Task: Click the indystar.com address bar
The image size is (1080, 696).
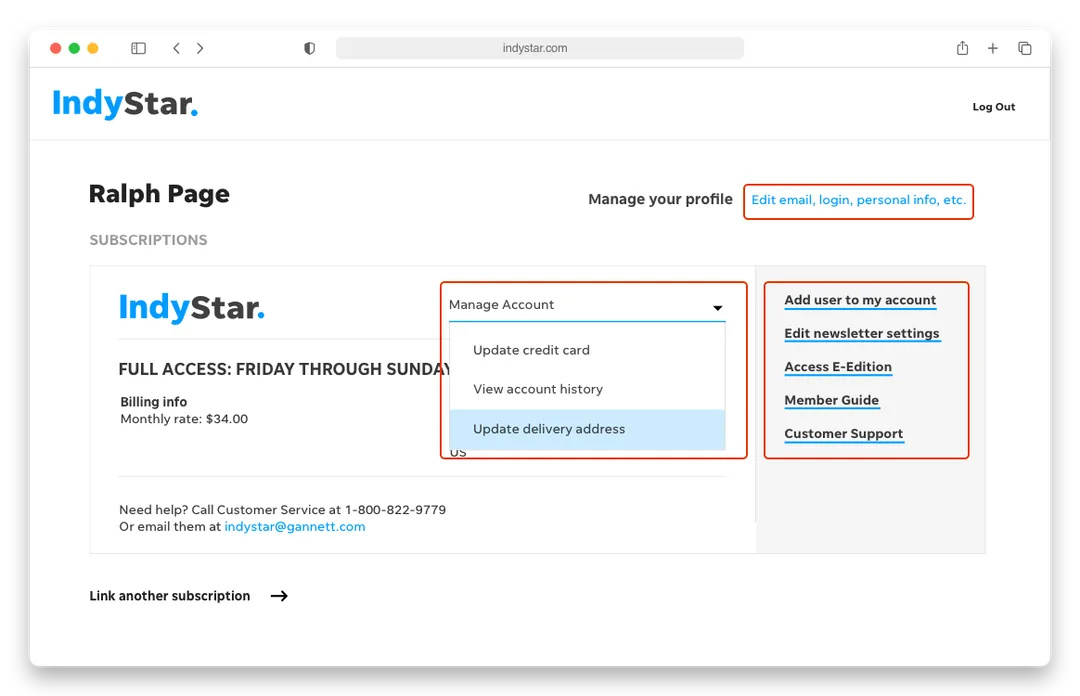Action: click(539, 48)
